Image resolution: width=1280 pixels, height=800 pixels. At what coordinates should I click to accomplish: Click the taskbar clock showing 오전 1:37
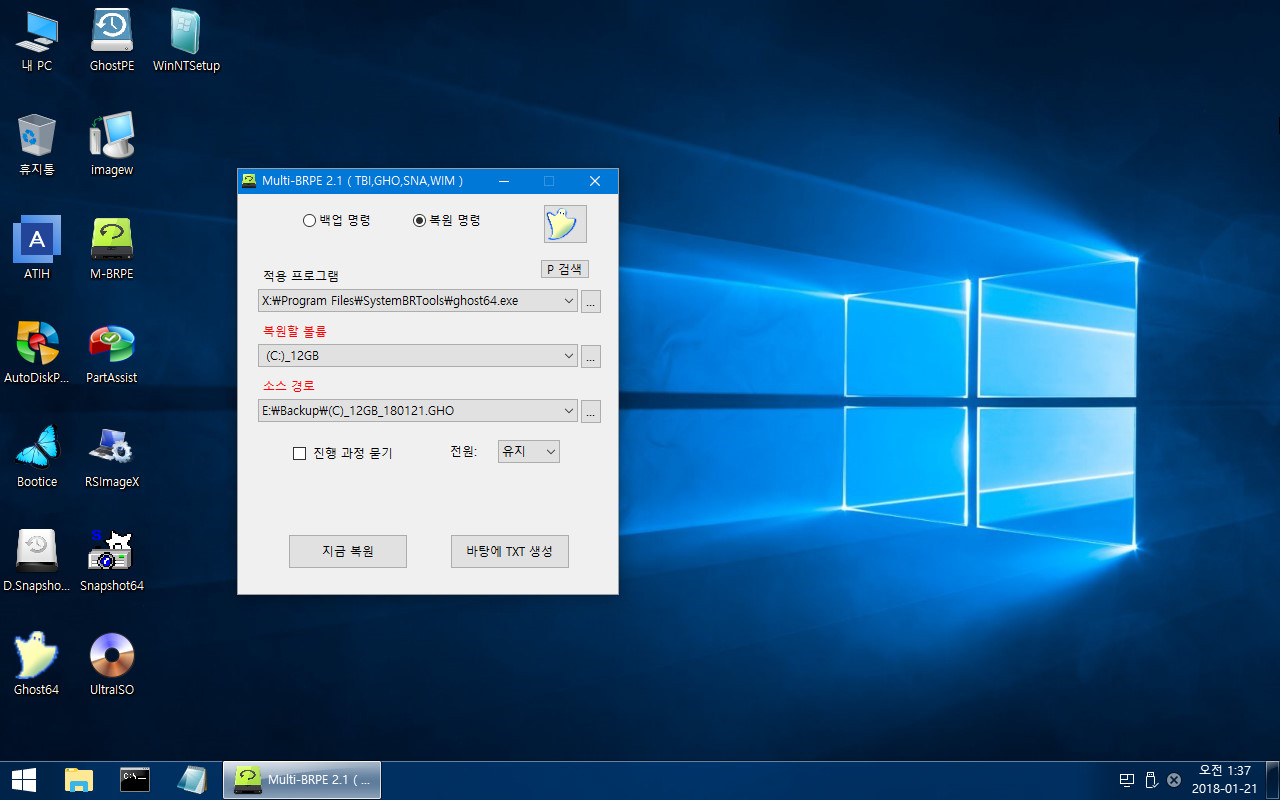tap(1224, 780)
